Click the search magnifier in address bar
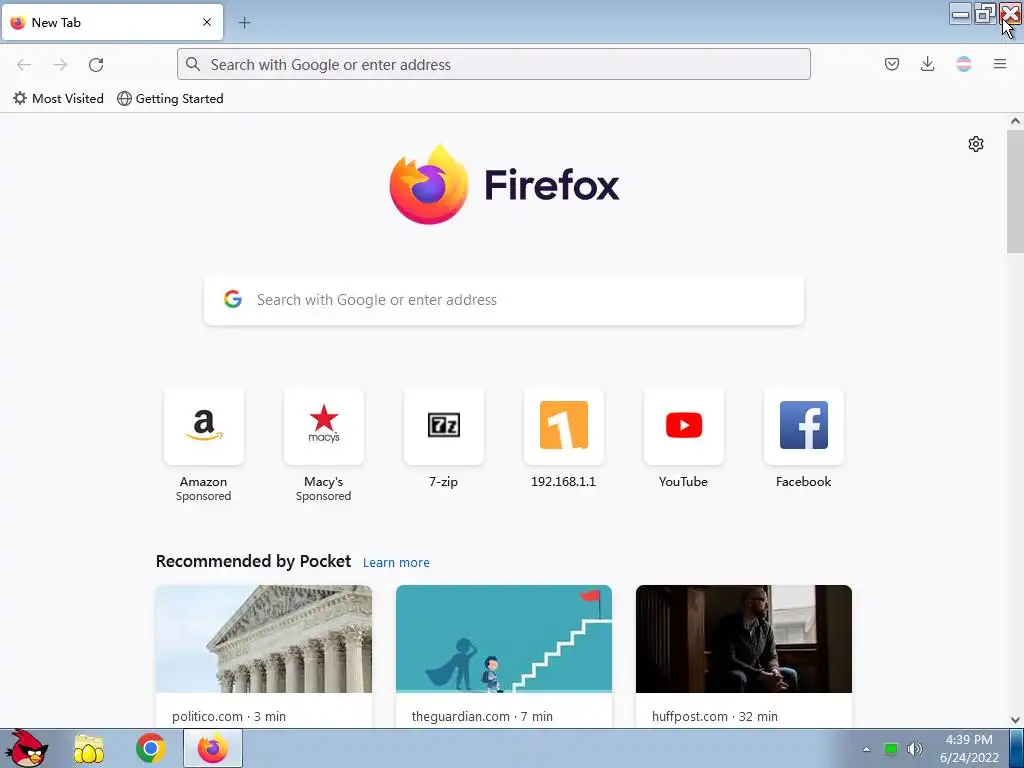 pyautogui.click(x=193, y=64)
